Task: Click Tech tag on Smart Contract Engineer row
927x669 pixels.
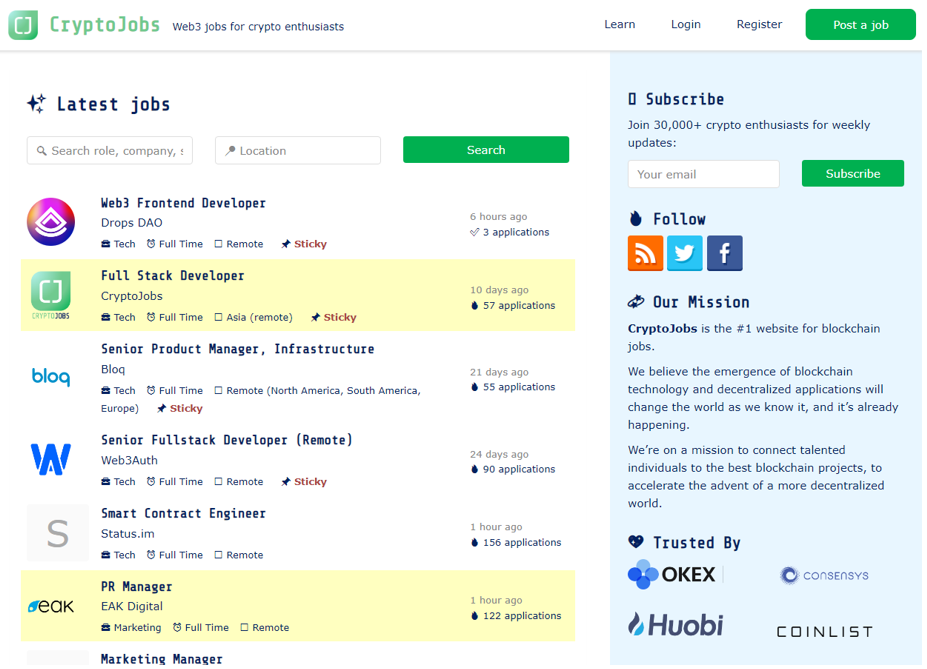Action: (118, 555)
